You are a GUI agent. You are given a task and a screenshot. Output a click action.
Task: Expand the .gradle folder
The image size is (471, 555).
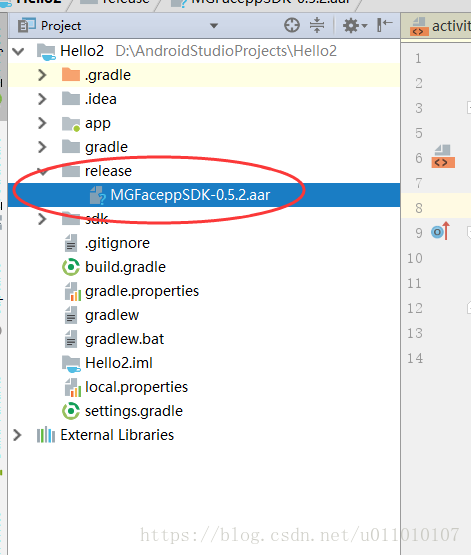point(42,75)
